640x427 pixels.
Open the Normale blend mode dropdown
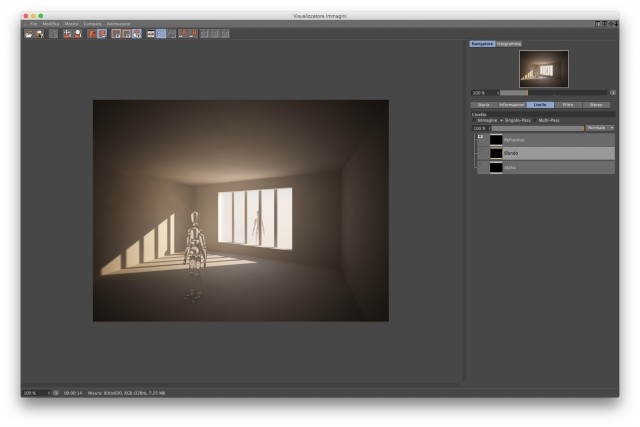(x=600, y=128)
